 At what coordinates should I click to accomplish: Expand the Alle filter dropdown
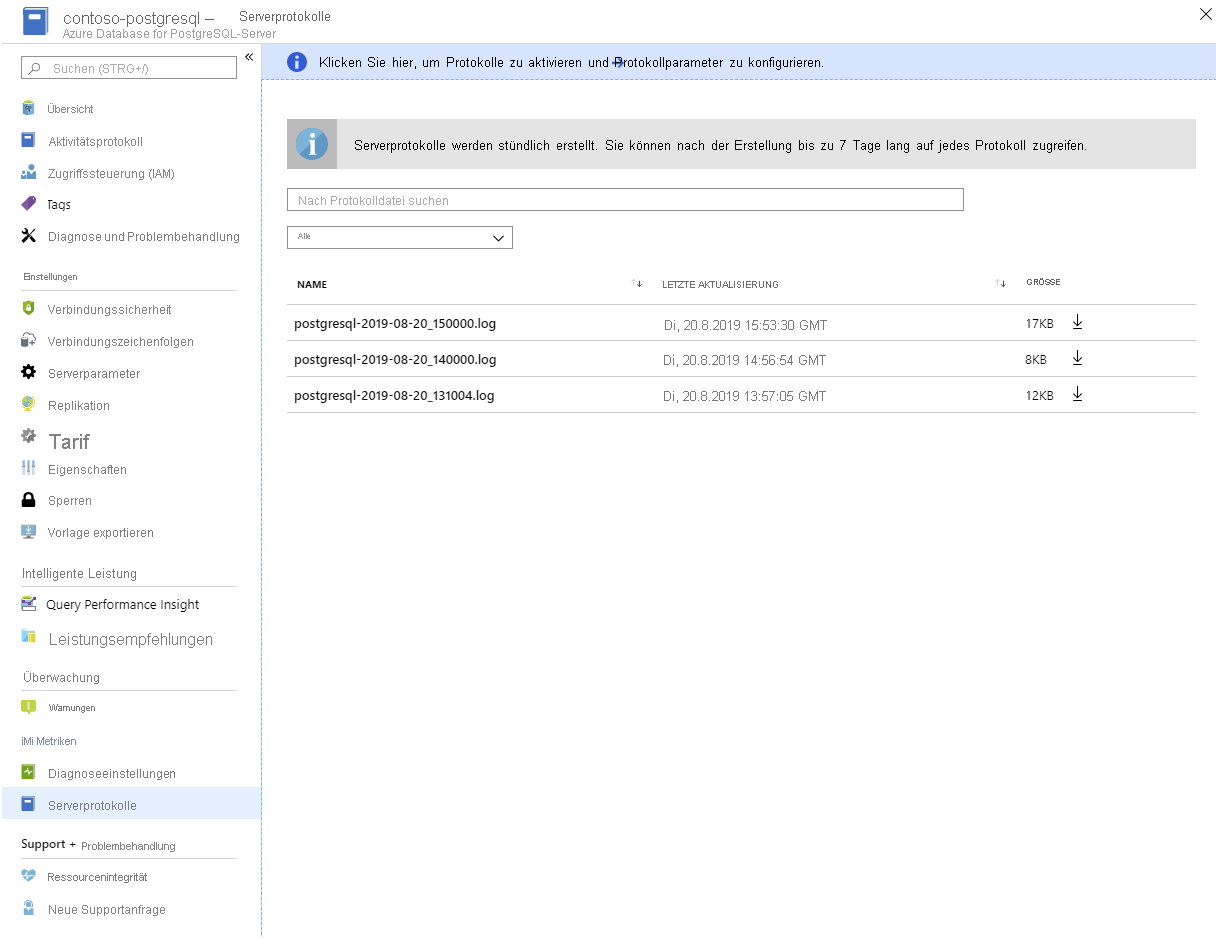(400, 237)
